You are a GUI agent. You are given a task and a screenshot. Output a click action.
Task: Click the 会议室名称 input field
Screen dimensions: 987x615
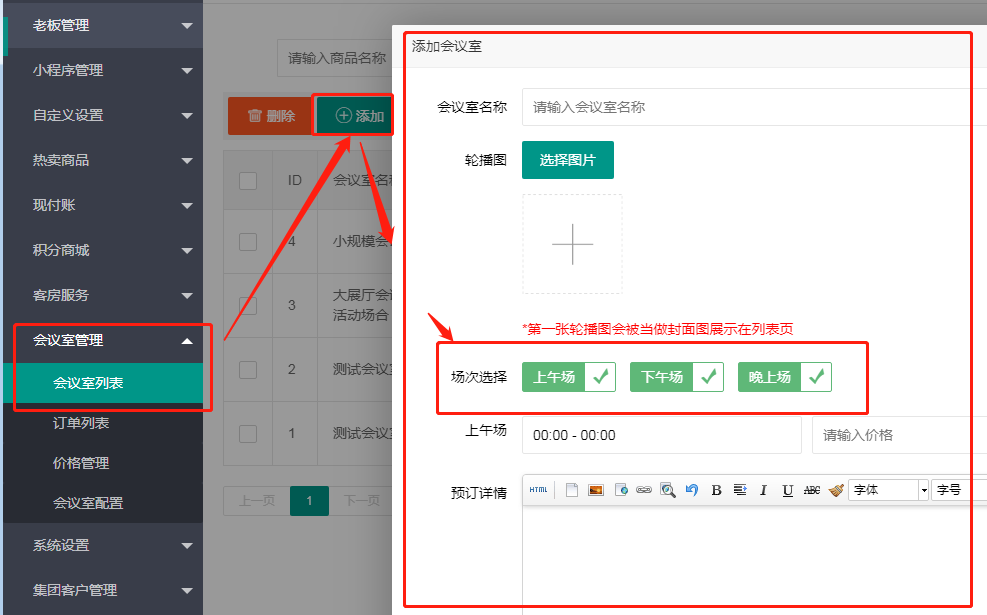[750, 107]
